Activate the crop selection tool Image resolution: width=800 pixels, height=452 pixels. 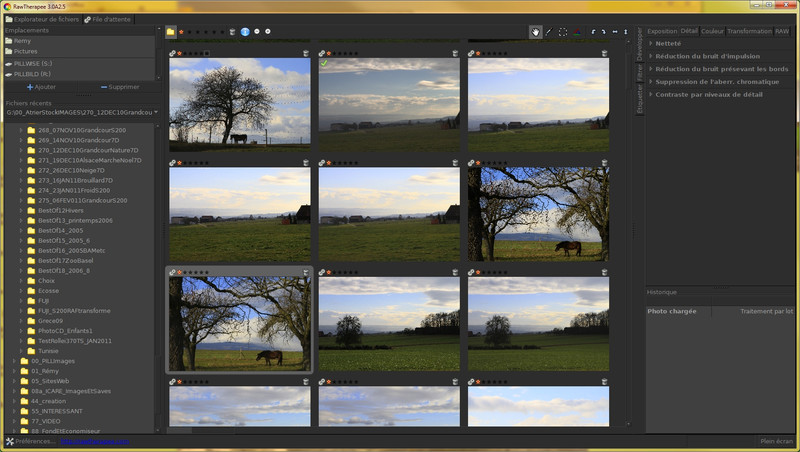(562, 32)
